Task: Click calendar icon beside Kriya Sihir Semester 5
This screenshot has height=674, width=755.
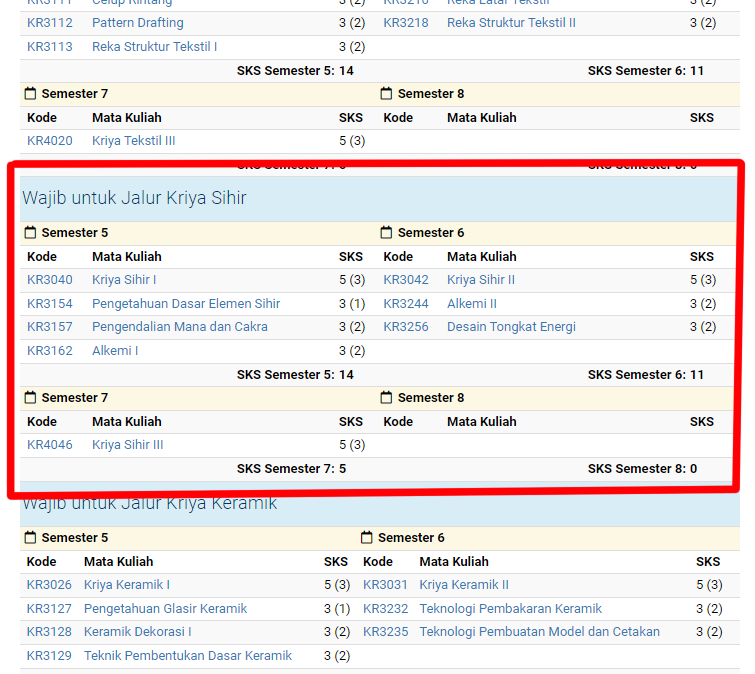Action: point(30,233)
